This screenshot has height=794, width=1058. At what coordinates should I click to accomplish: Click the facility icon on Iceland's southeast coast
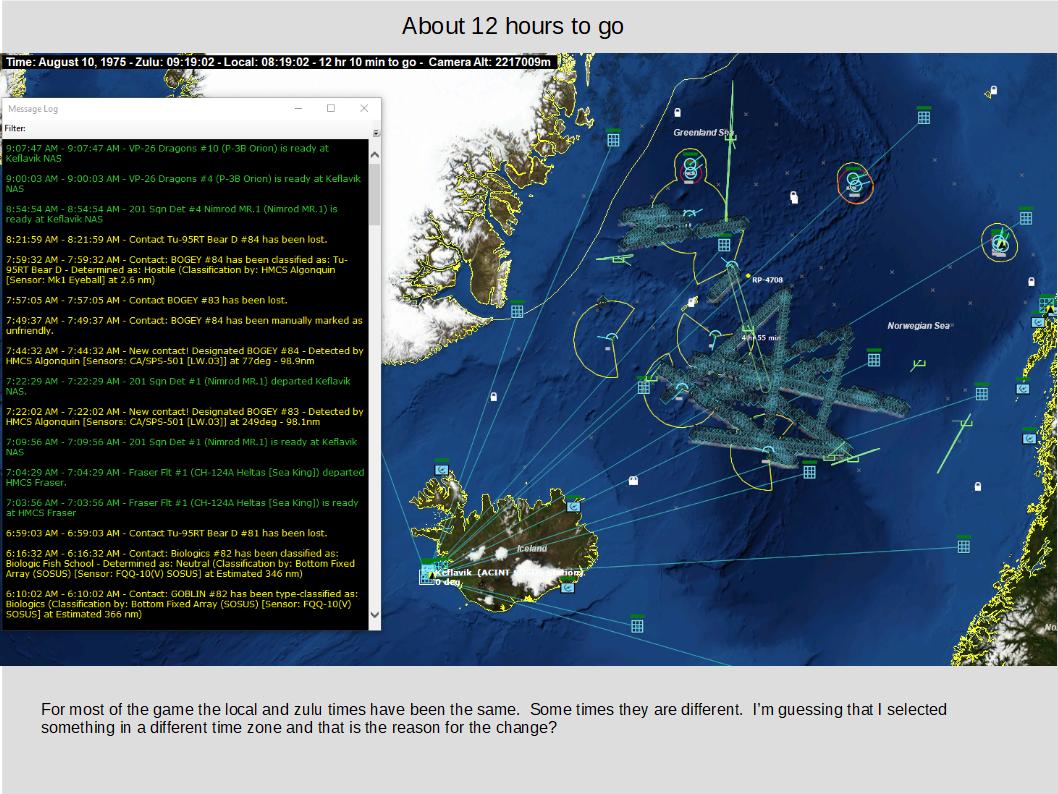pyautogui.click(x=567, y=586)
